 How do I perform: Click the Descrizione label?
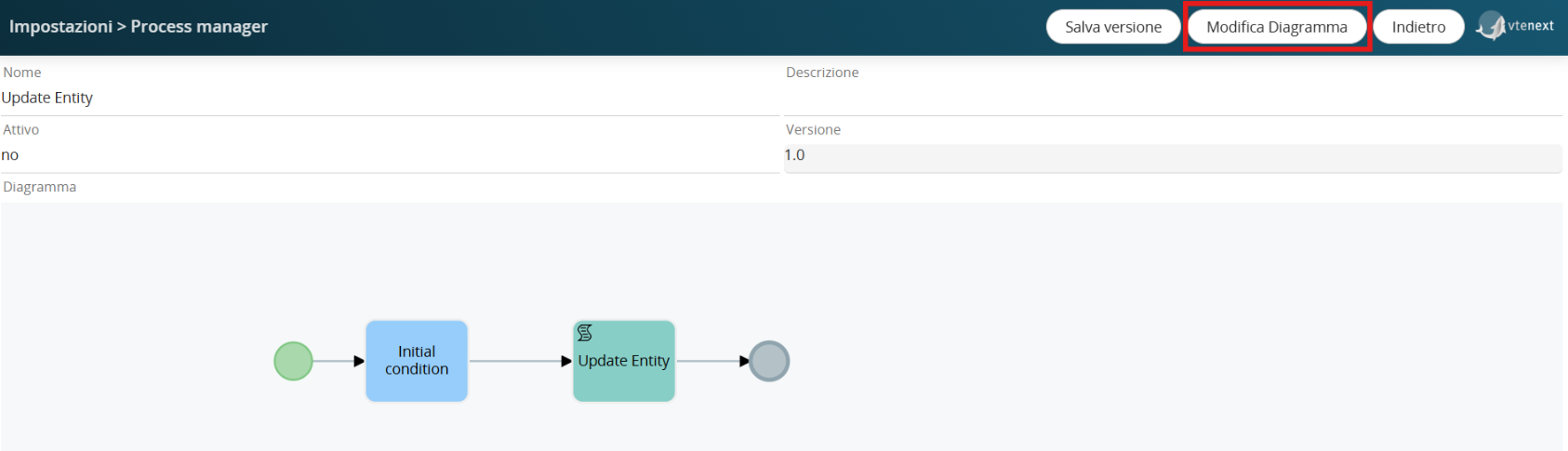pyautogui.click(x=822, y=73)
